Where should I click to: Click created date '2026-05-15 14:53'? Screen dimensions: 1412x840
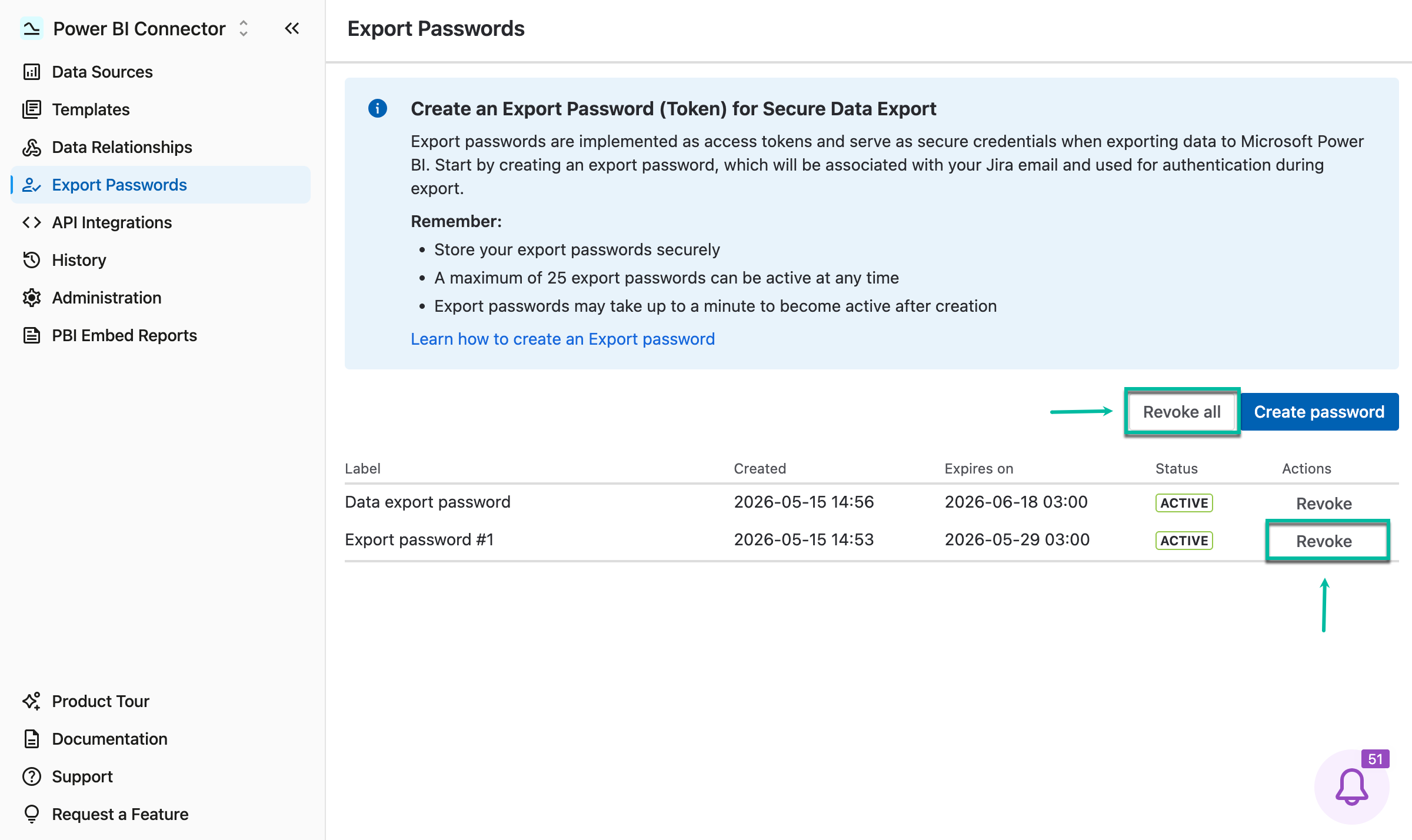click(x=804, y=539)
